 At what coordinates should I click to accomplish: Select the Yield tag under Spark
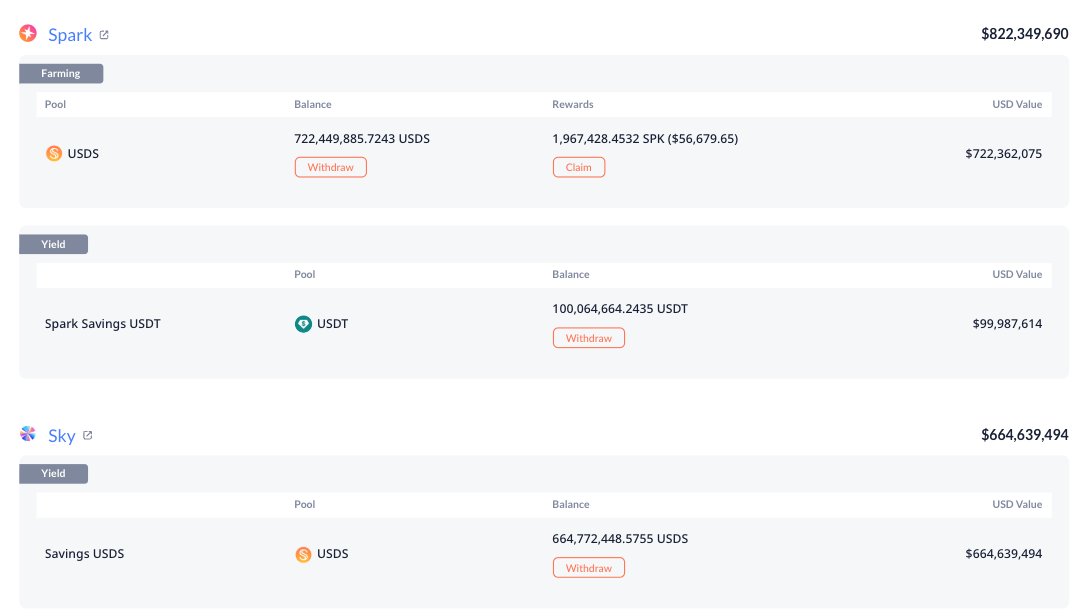53,244
